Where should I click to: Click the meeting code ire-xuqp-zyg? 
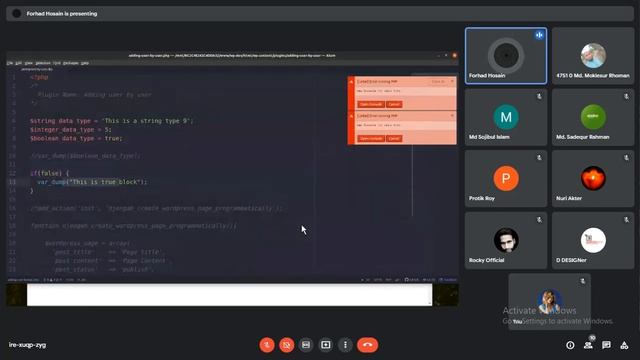[x=27, y=345]
